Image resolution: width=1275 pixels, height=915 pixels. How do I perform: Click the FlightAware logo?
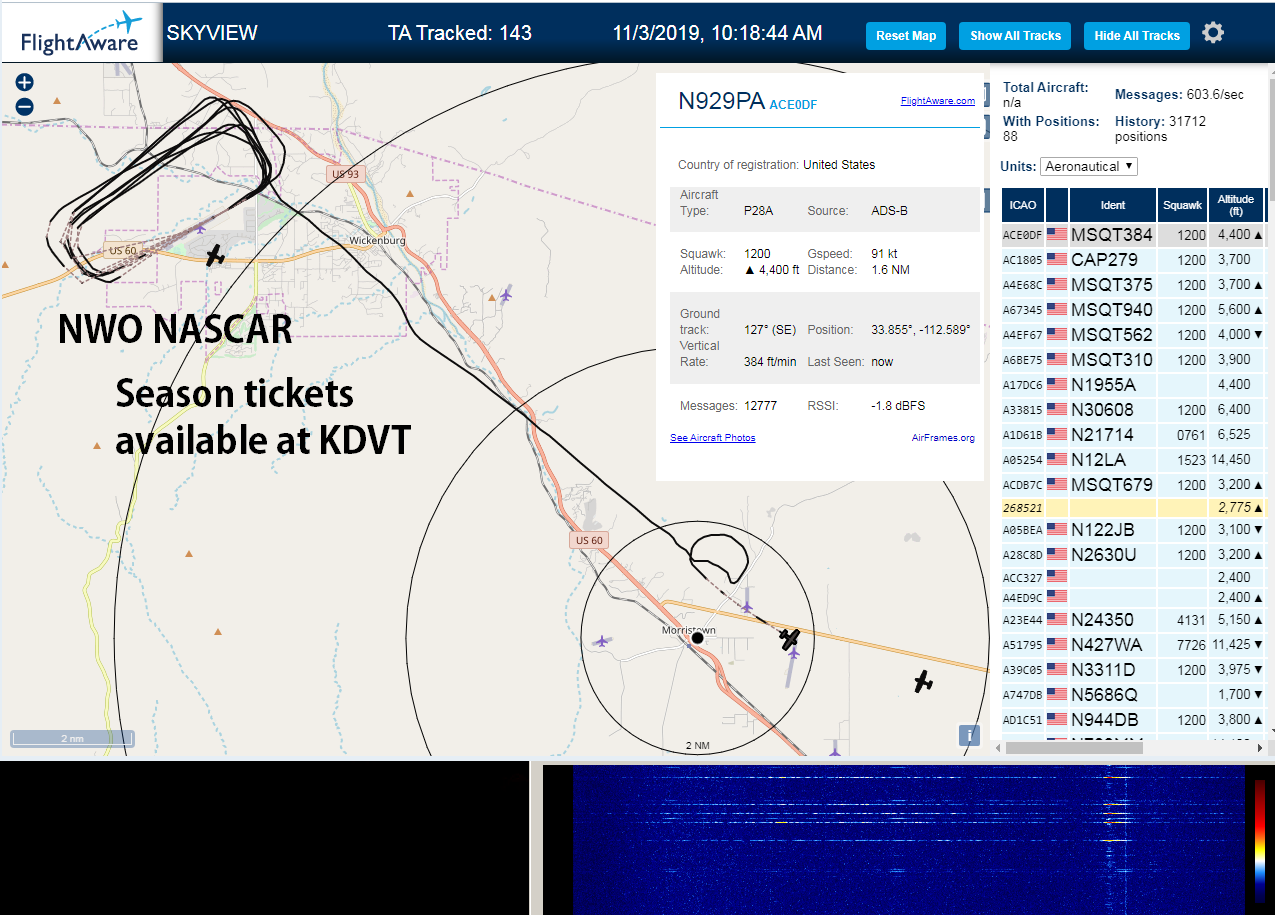(81, 33)
